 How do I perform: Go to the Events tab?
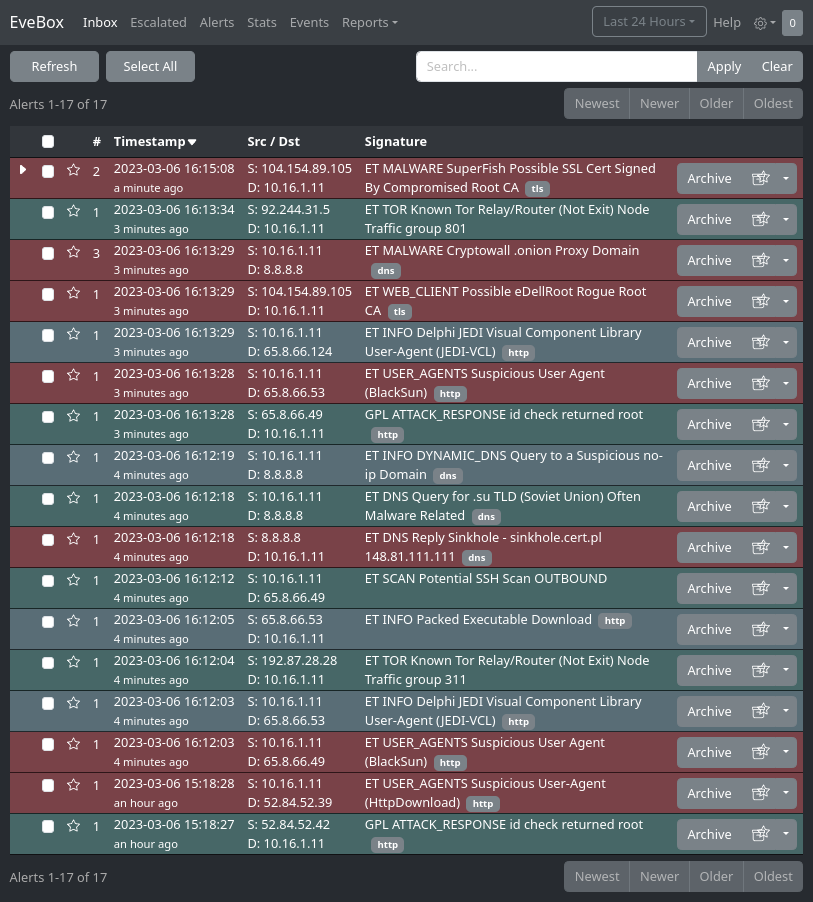click(309, 22)
